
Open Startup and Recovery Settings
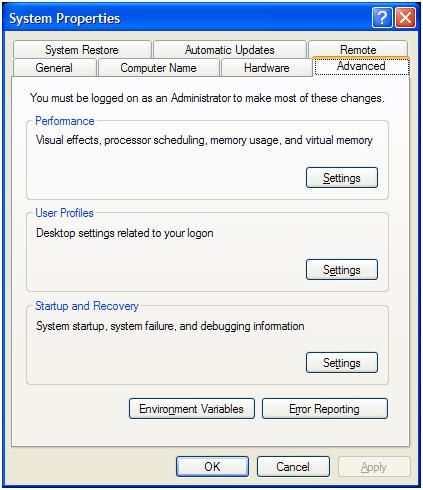click(342, 363)
